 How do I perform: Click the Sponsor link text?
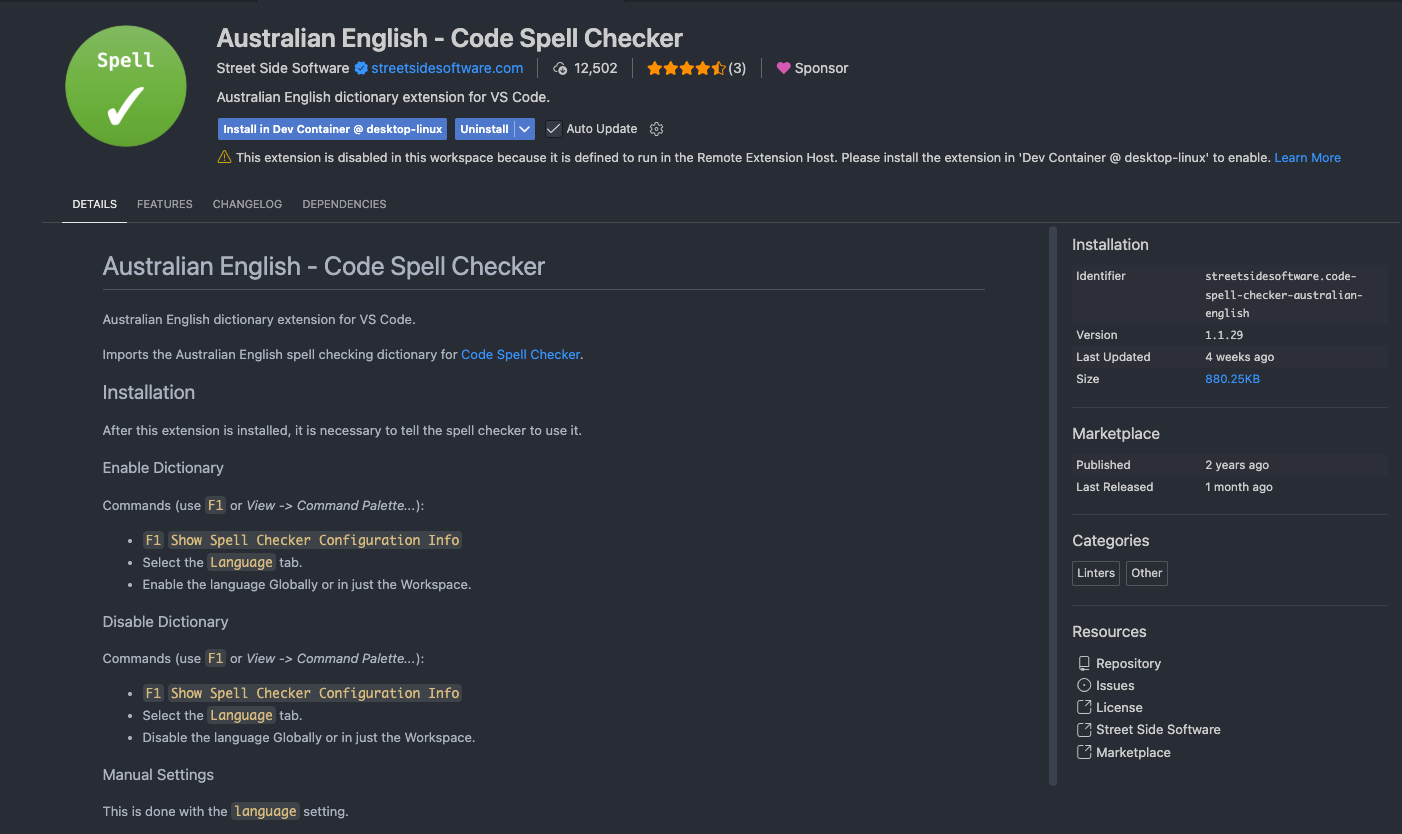point(821,68)
